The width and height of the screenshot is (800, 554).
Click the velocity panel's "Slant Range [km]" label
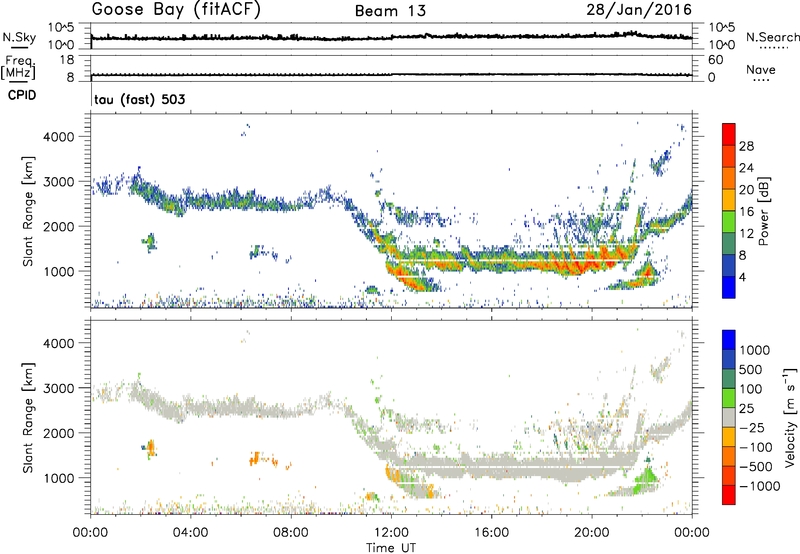pos(28,417)
